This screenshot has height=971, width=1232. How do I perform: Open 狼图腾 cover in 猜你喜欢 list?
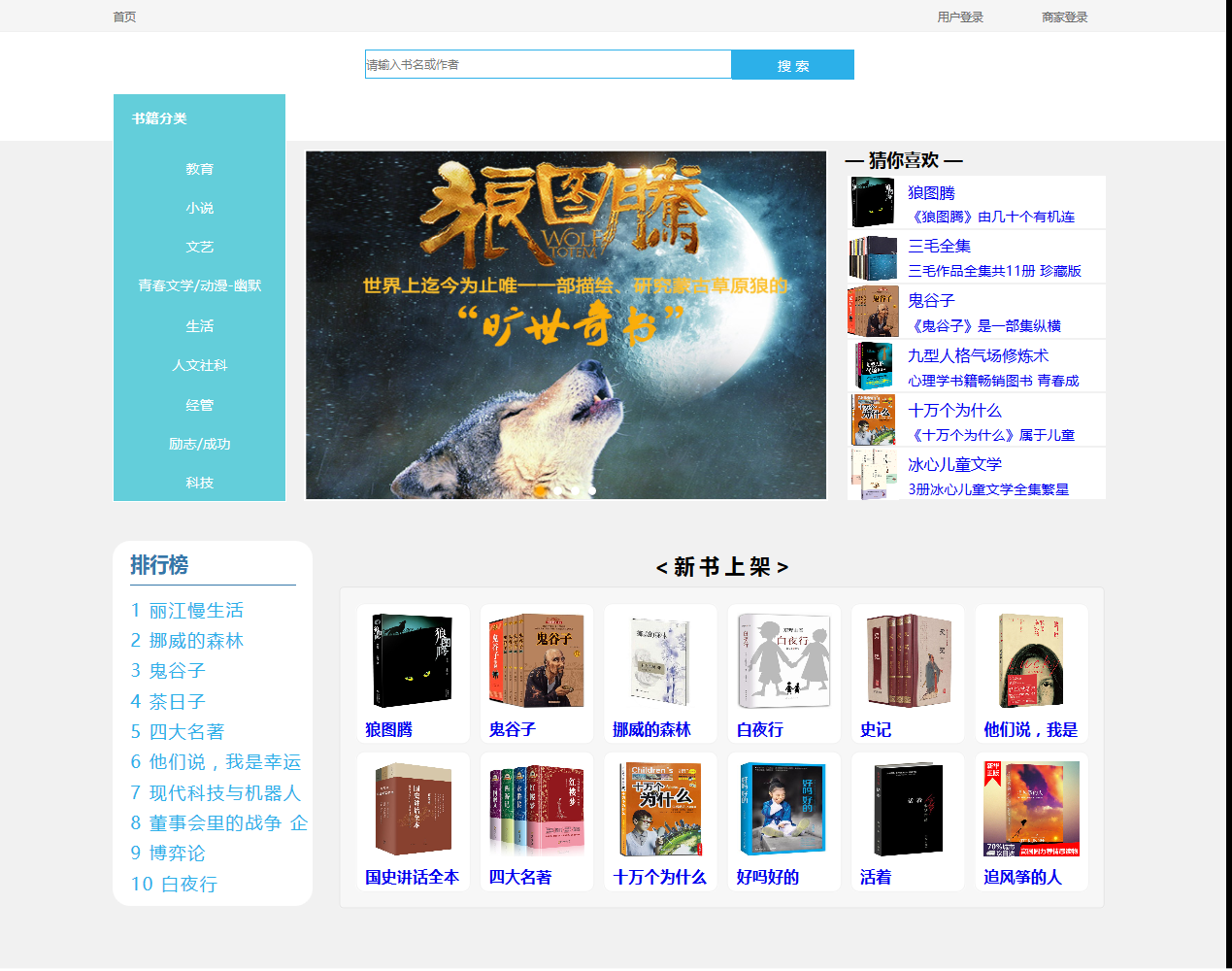click(x=873, y=202)
